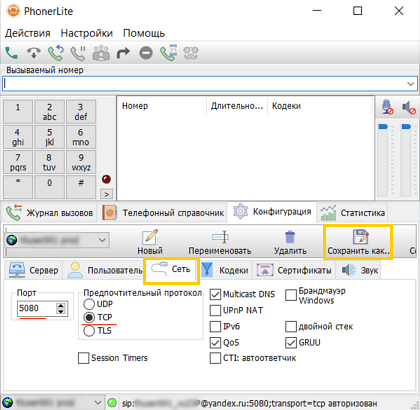
Task: Click the port spinner arrows
Action: coord(61,308)
